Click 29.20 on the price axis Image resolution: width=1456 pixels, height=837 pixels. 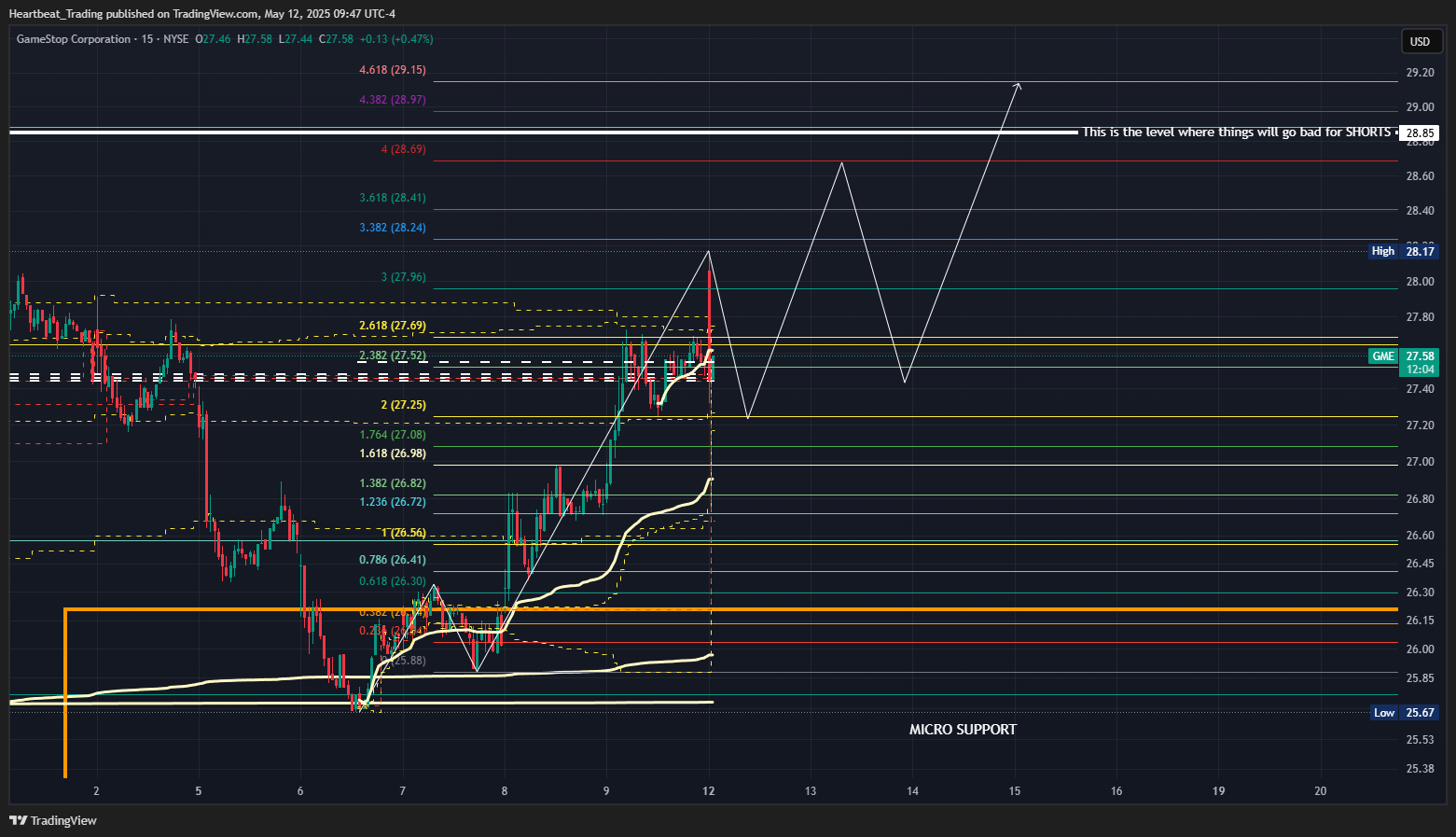click(1420, 73)
